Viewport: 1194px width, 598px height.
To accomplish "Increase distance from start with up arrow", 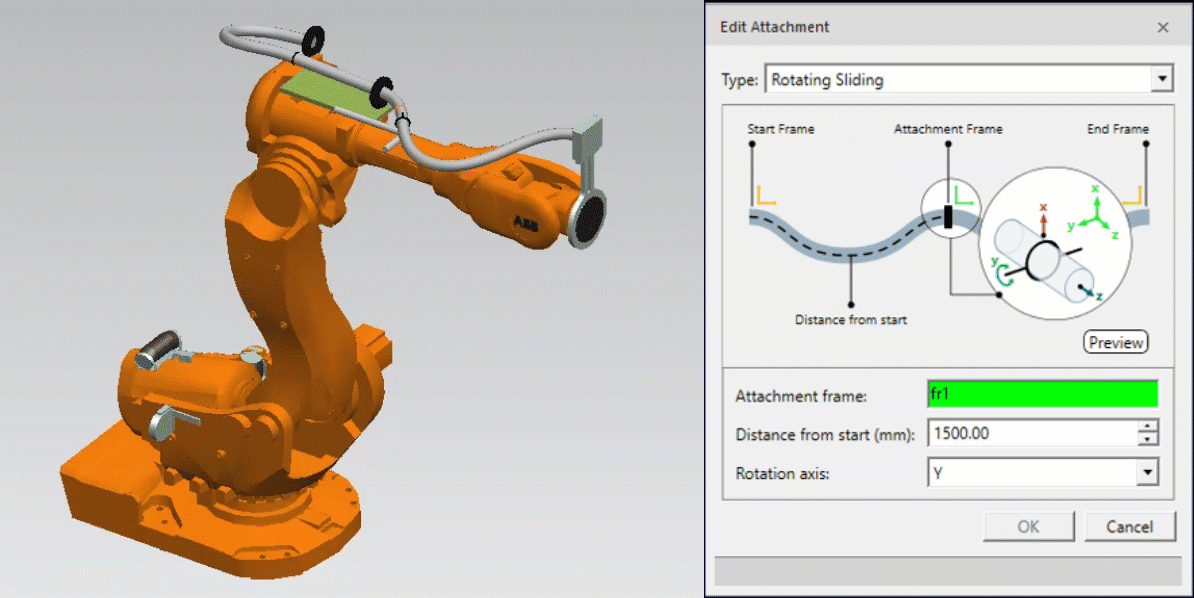I will pyautogui.click(x=1148, y=427).
